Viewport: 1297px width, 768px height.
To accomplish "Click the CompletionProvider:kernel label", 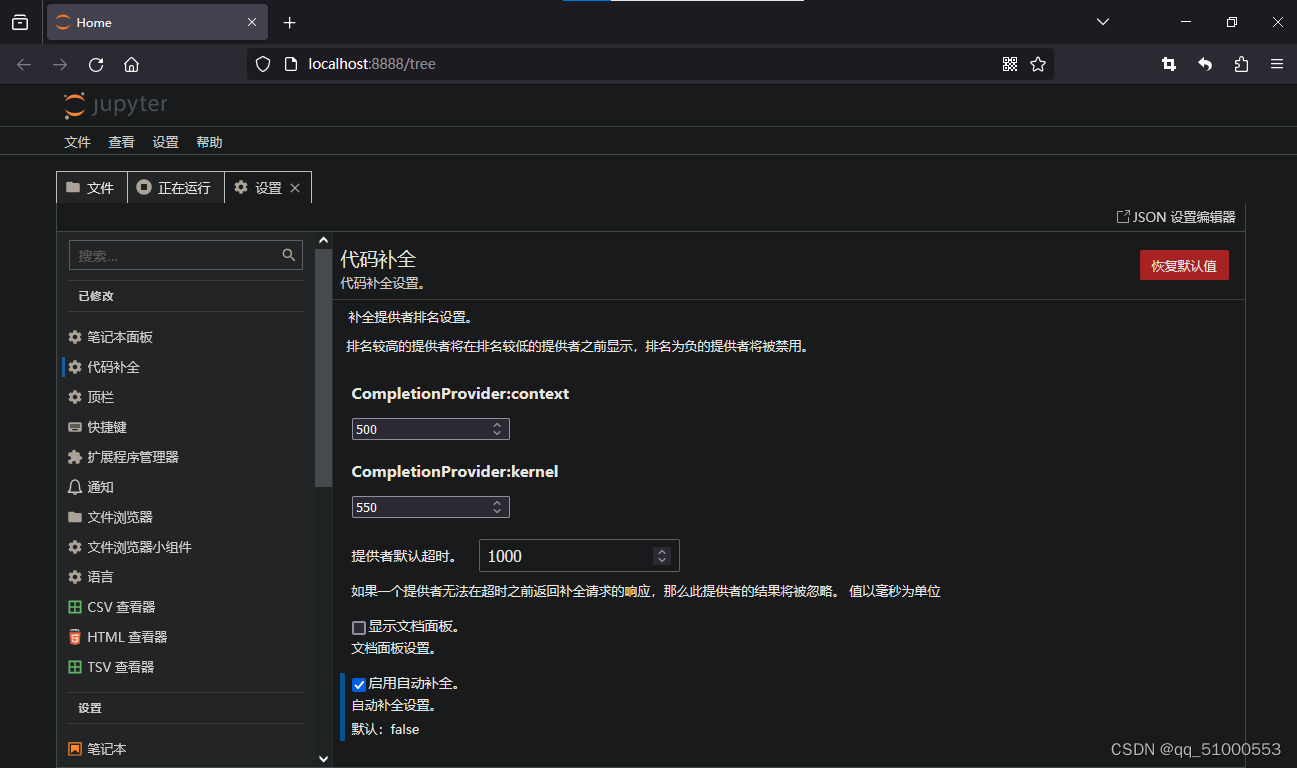I will [x=455, y=472].
